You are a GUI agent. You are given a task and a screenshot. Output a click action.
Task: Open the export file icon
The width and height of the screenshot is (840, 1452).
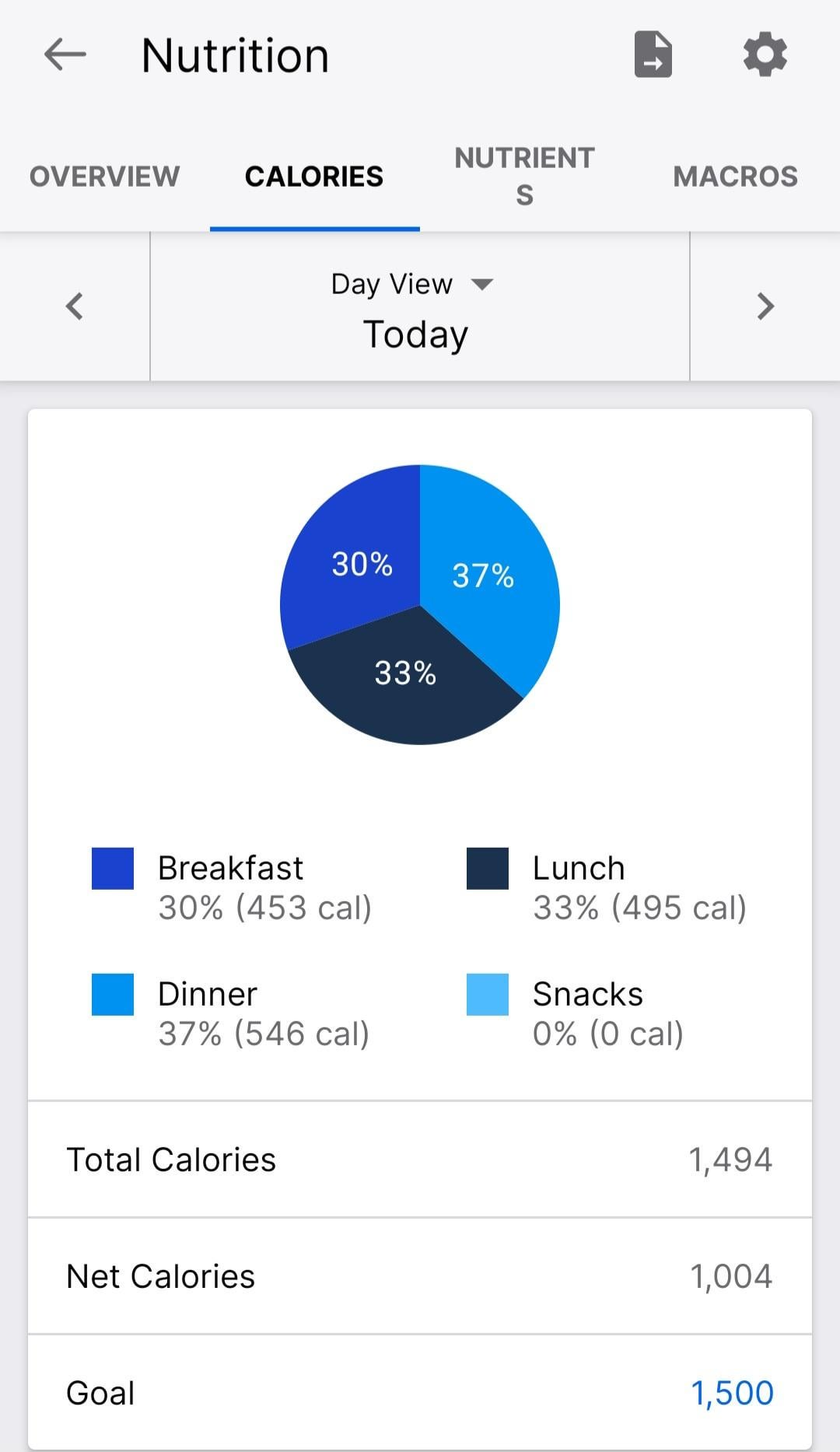pos(653,55)
